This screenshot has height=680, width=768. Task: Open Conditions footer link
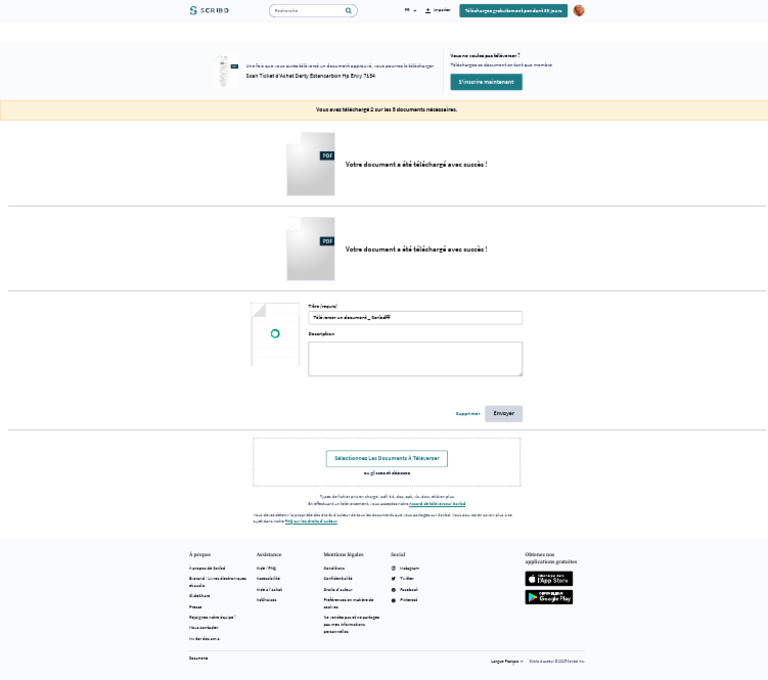pos(334,568)
